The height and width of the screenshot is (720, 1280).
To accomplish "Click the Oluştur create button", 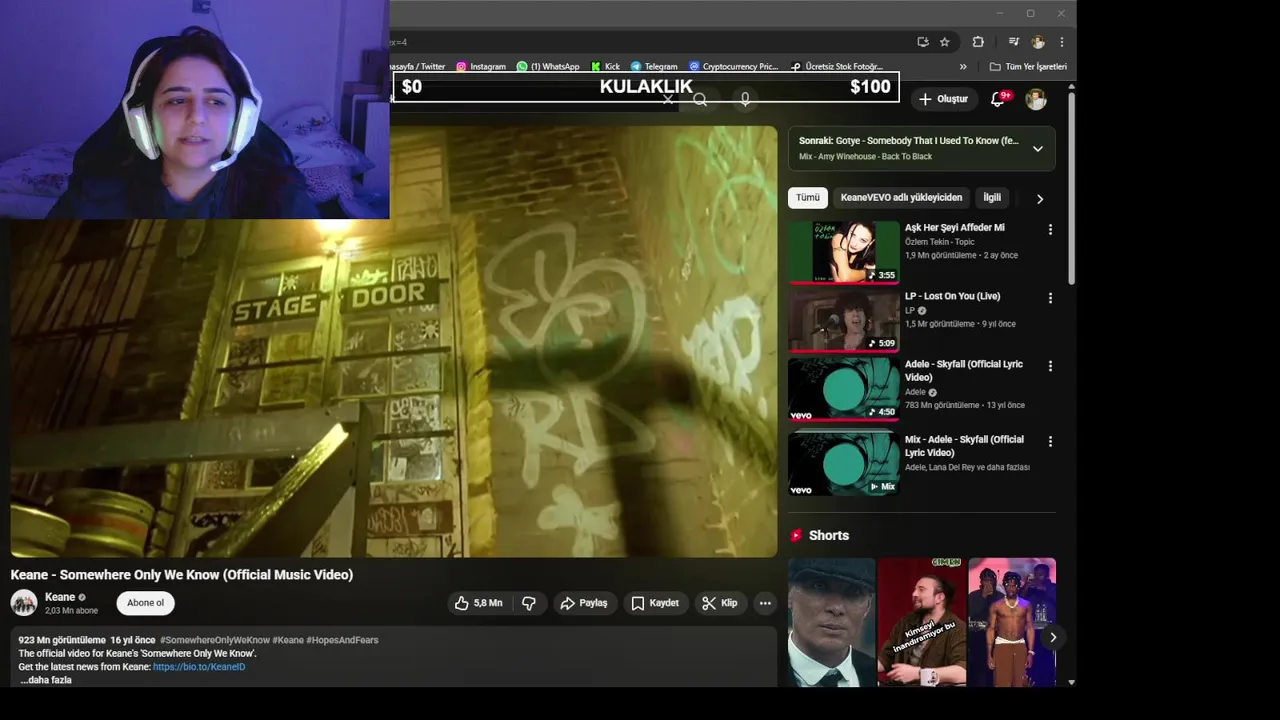I will (943, 99).
